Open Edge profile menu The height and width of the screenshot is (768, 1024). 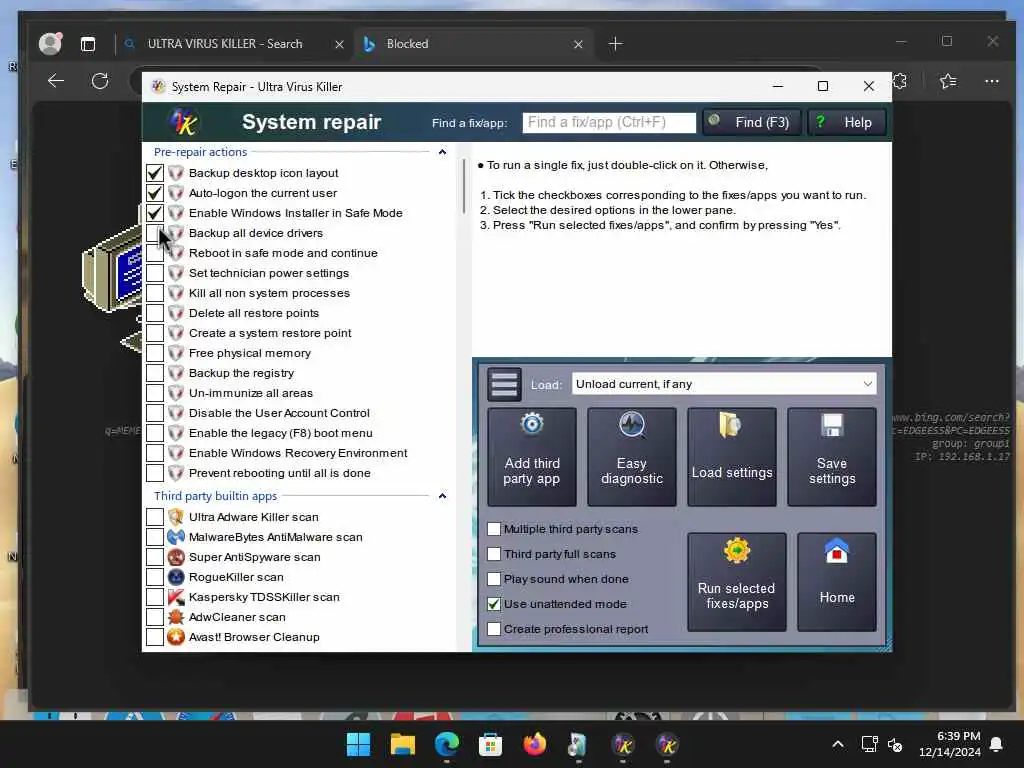pos(50,44)
